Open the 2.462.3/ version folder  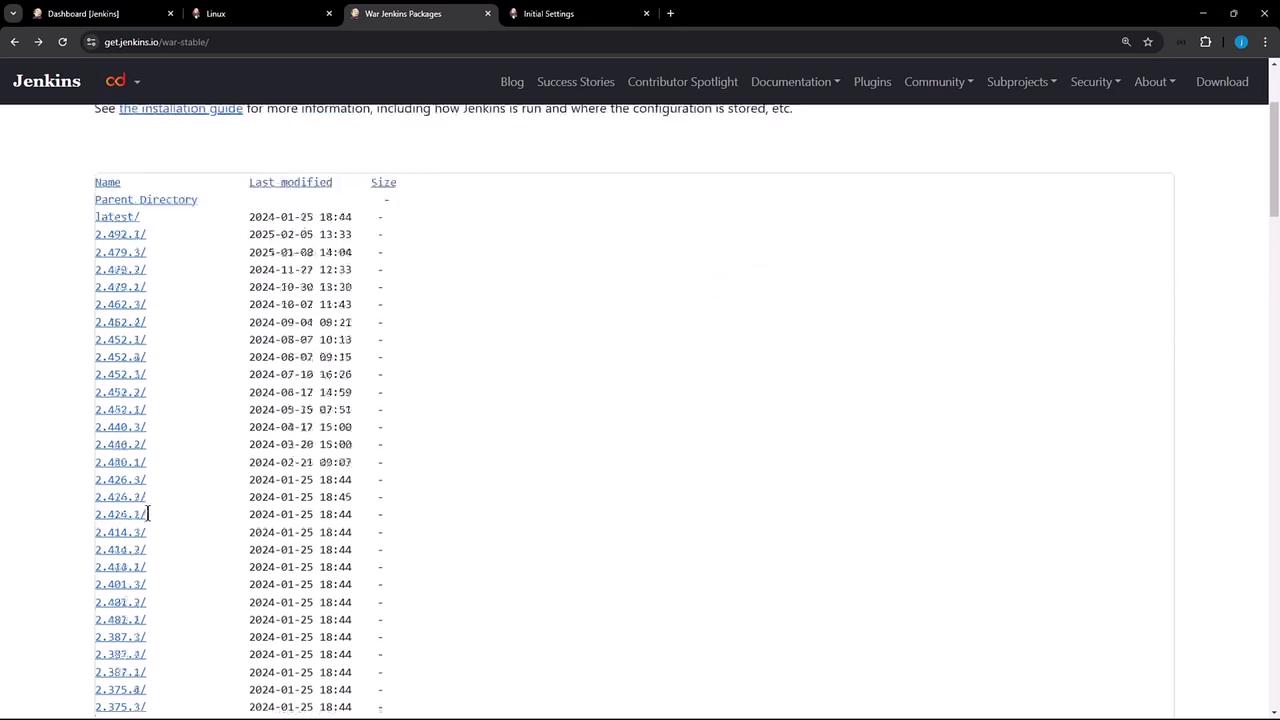(x=120, y=304)
